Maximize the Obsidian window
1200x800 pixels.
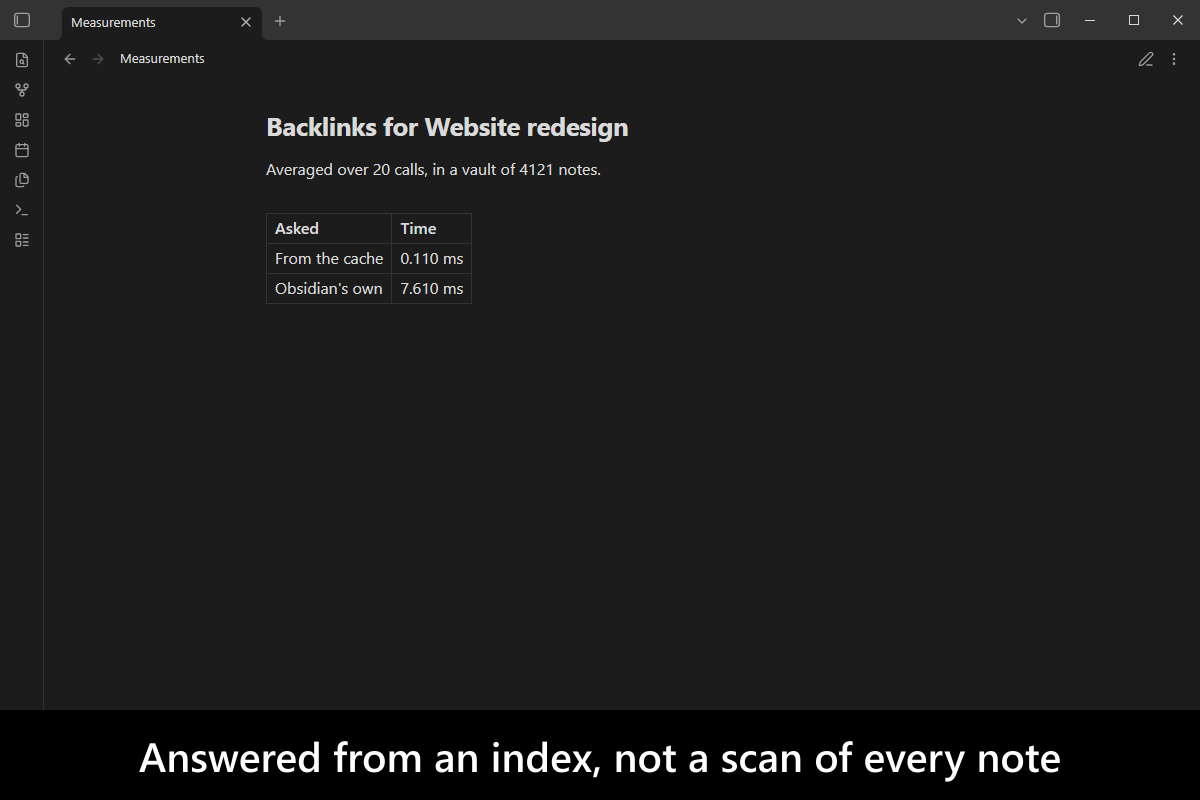tap(1134, 20)
